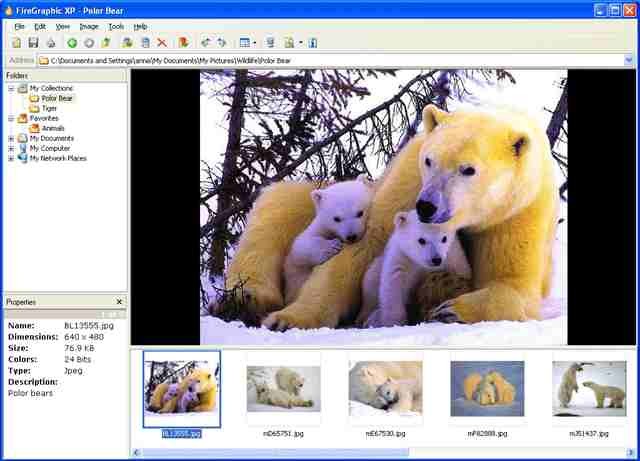
Task: Open the Address bar path dropdown
Action: point(629,60)
